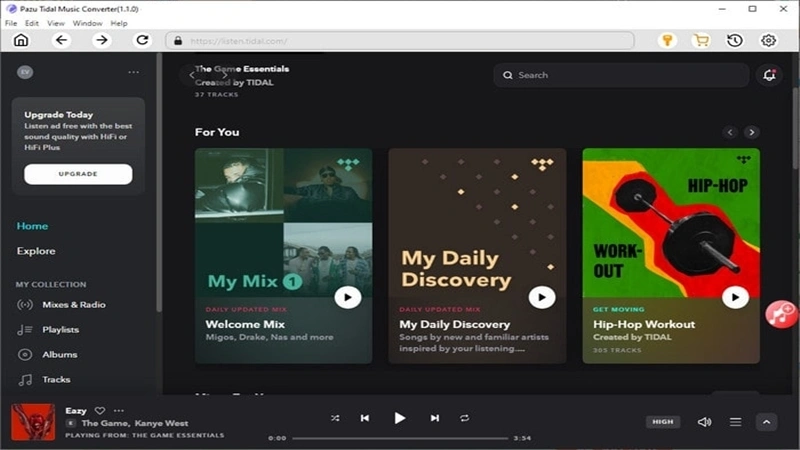
Task: Open the View menu
Action: (56, 23)
